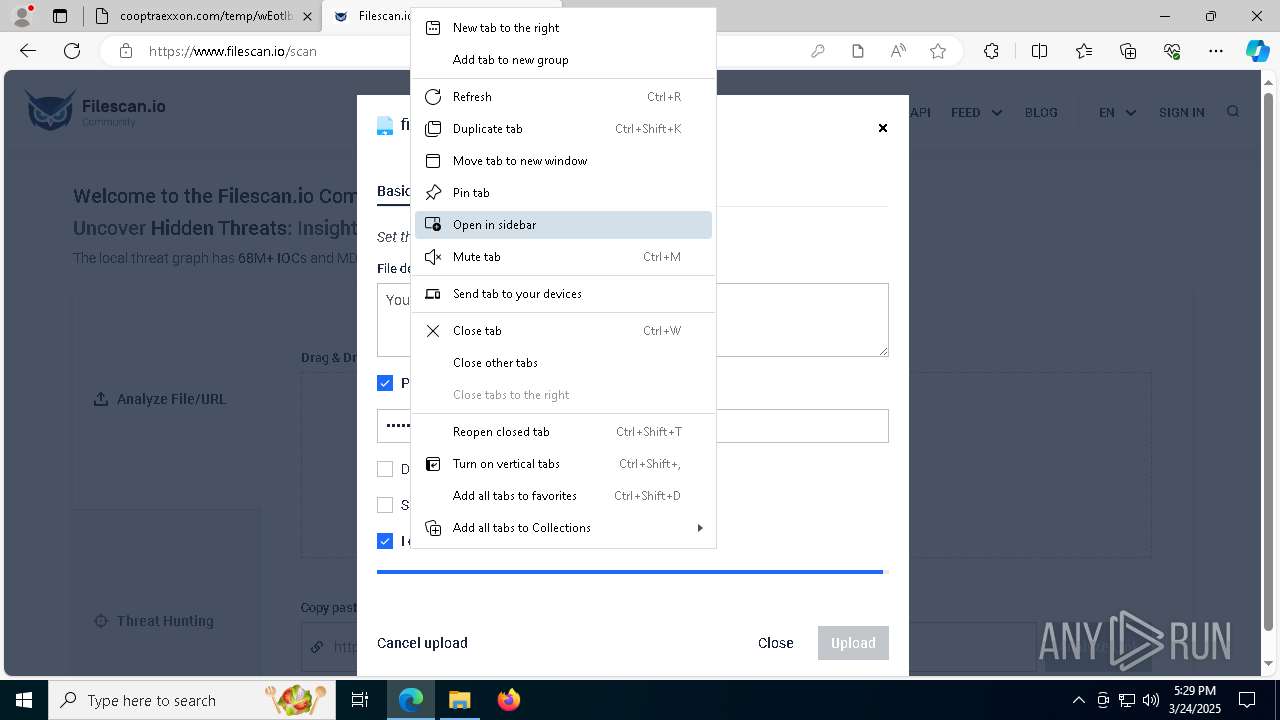Open the notification center icon
The width and height of the screenshot is (1280, 720).
coord(1247,700)
